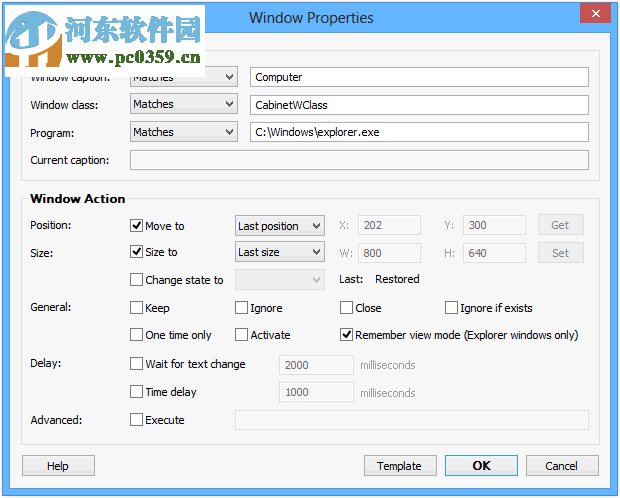The height and width of the screenshot is (498, 620).
Task: Click the 2000 milliseconds field
Action: coord(316,365)
